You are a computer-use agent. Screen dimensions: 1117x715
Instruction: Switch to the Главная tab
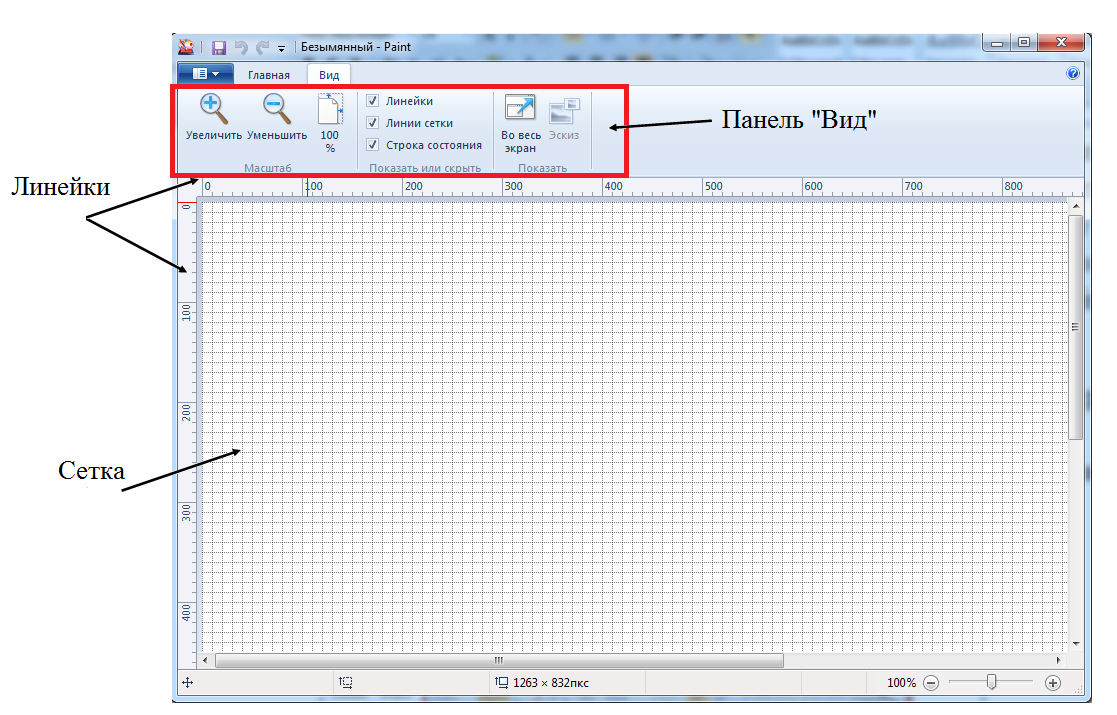click(269, 75)
